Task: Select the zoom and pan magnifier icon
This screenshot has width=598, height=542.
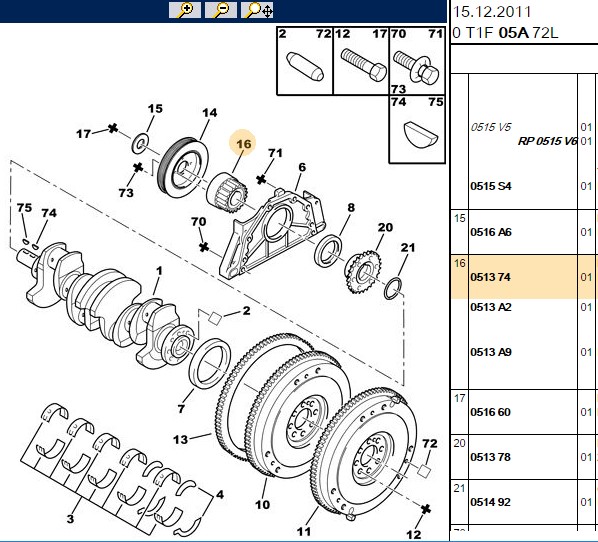Action: coord(257,10)
